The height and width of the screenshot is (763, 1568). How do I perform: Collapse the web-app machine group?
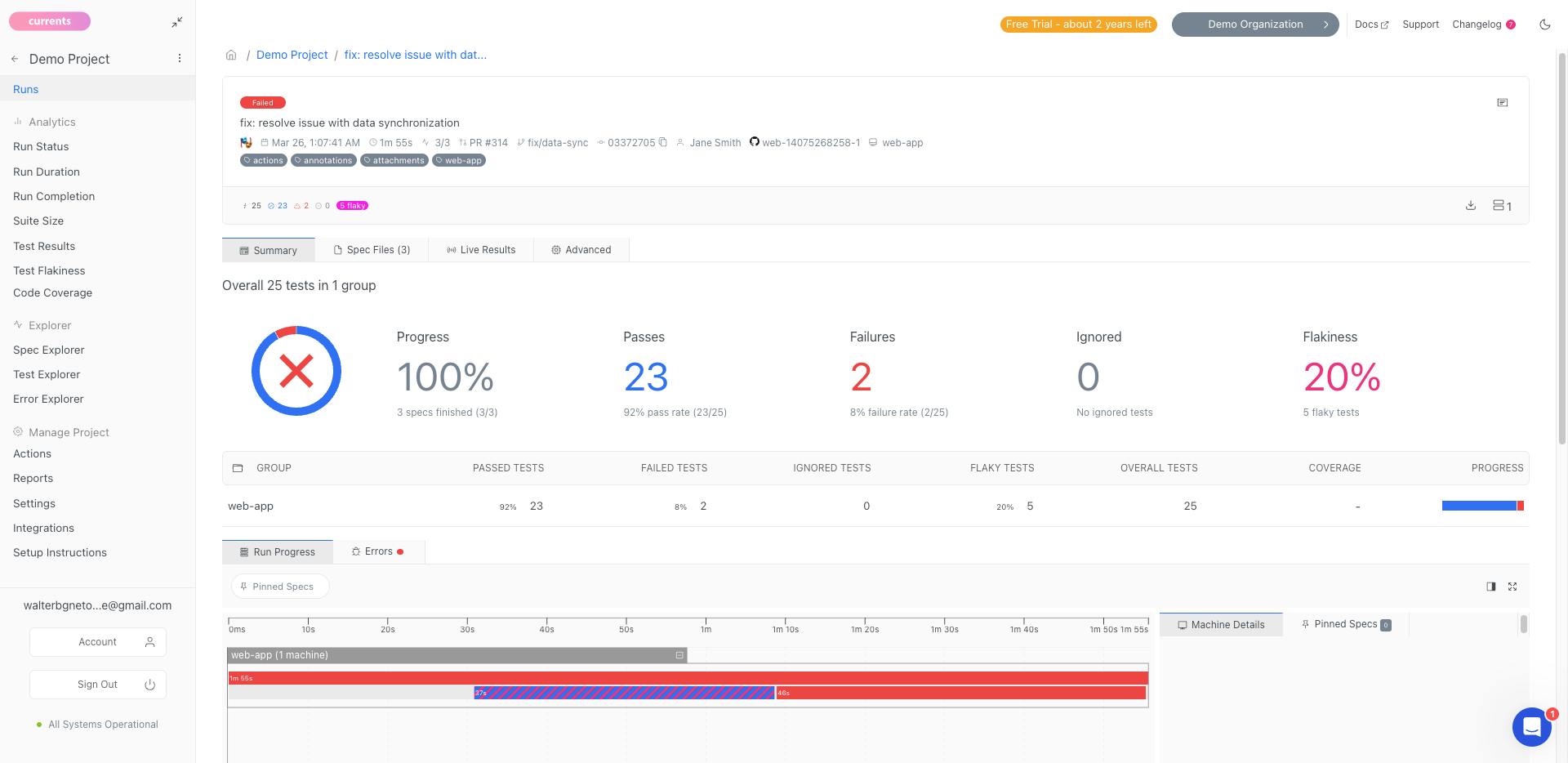click(x=679, y=655)
